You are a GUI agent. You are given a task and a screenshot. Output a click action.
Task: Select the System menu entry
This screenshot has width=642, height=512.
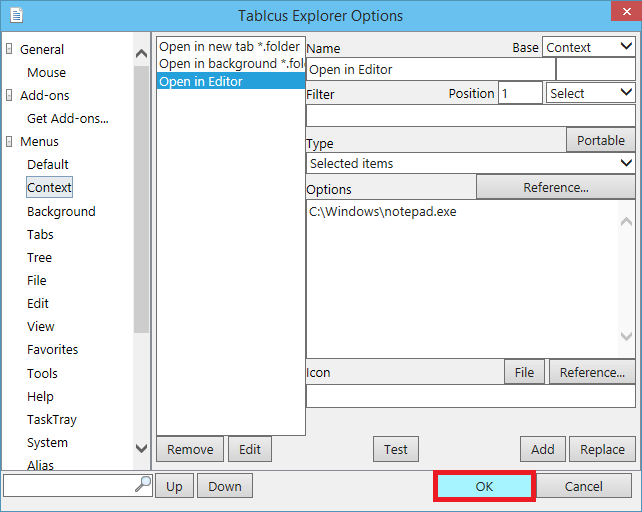tap(47, 442)
